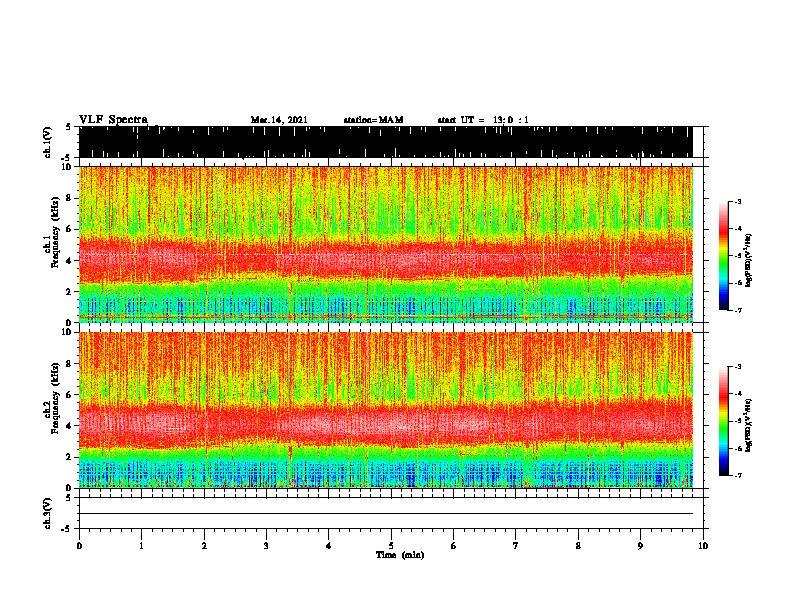
Task: Click the time axis tick label '5'
Action: (391, 546)
